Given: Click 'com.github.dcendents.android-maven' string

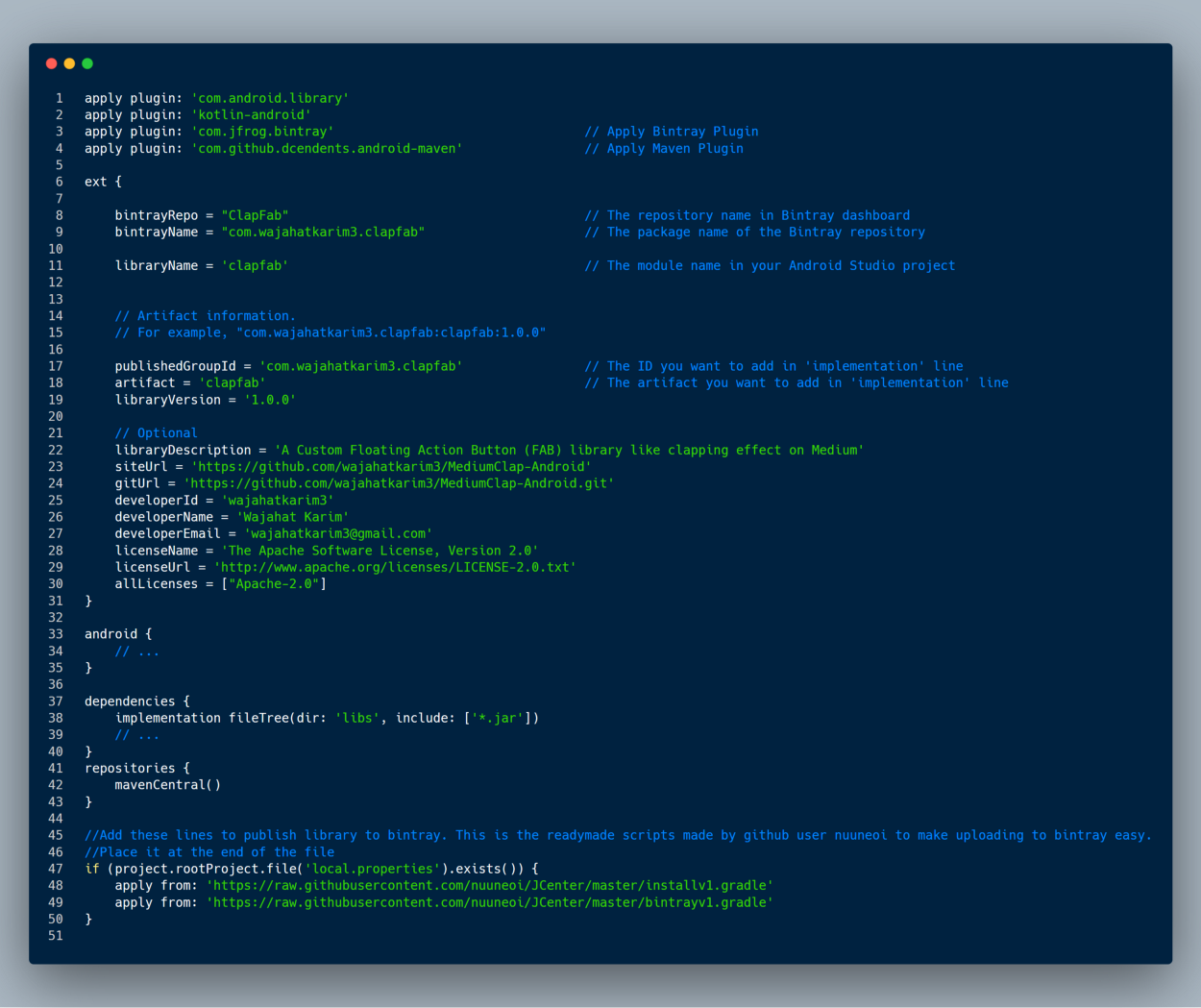Looking at the screenshot, I should [327, 148].
